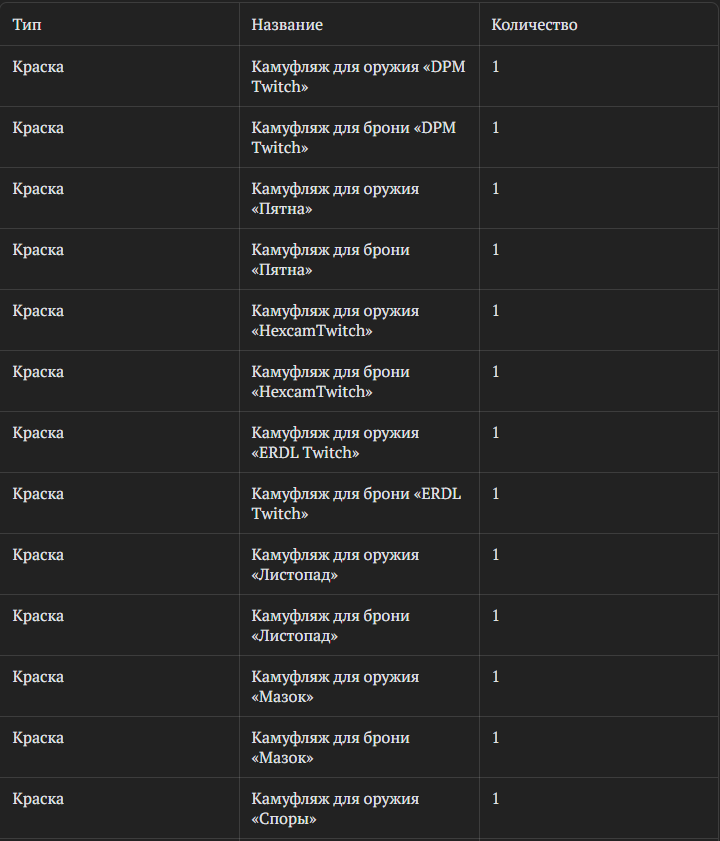This screenshot has height=841, width=720.
Task: Click Камуфляж для брони «ERDL Twitch» entry
Action: click(x=356, y=504)
